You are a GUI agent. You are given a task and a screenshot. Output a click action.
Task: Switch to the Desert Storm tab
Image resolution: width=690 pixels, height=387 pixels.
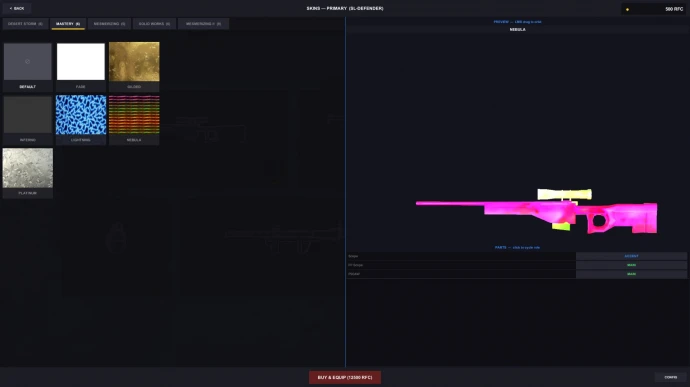(x=25, y=24)
